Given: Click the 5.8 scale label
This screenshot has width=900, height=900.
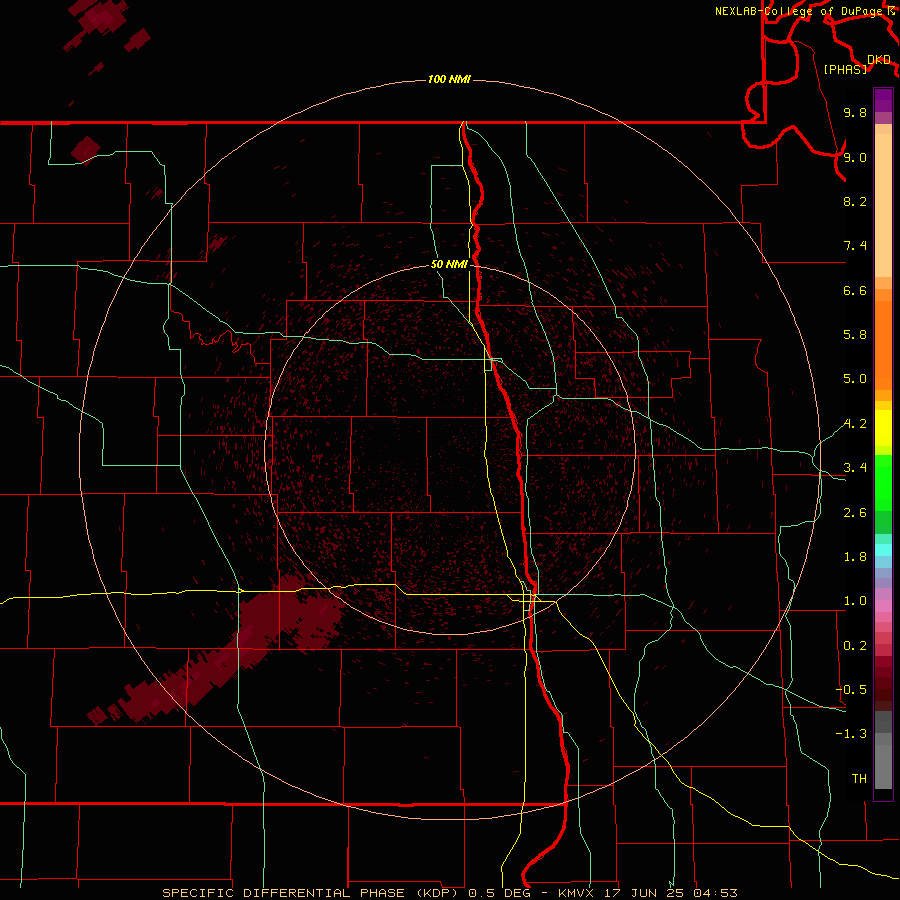Looking at the screenshot, I should pos(855,335).
